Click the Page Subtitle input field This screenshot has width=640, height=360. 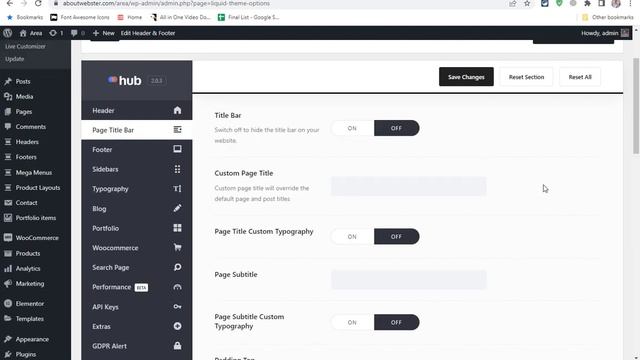(409, 280)
